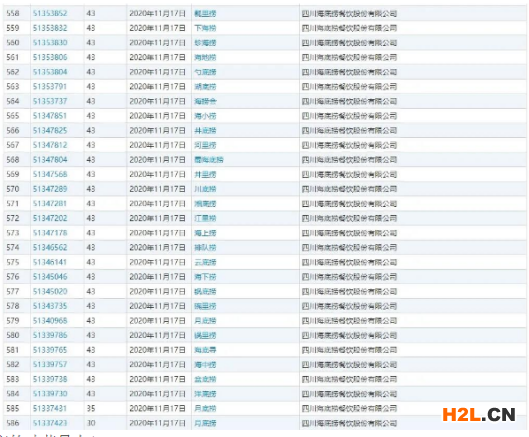
Task: Click trademark name link in row 564
Action: click(205, 101)
